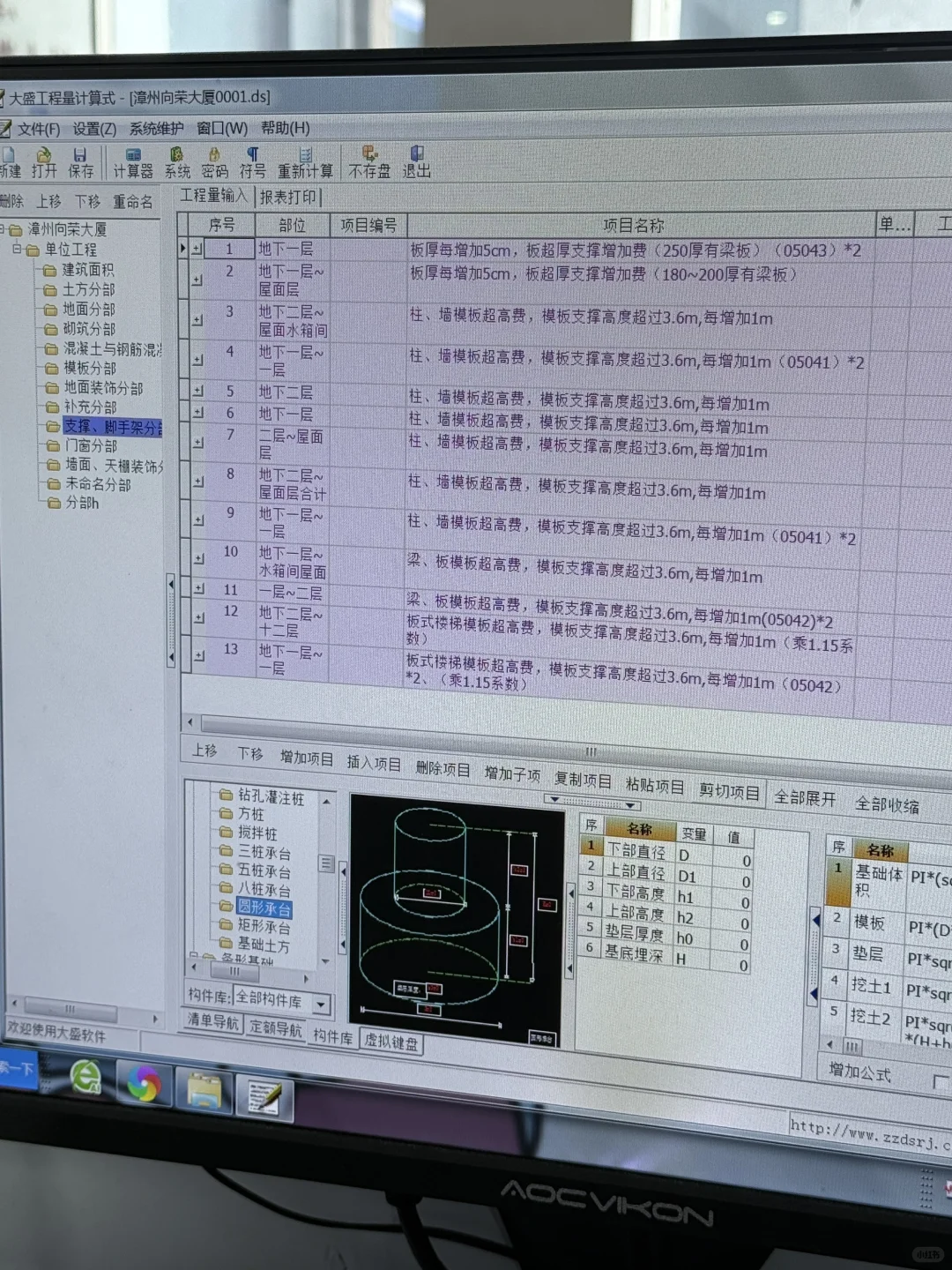Select the 三桩承台 component folder
This screenshot has width=952, height=1270.
(x=255, y=852)
